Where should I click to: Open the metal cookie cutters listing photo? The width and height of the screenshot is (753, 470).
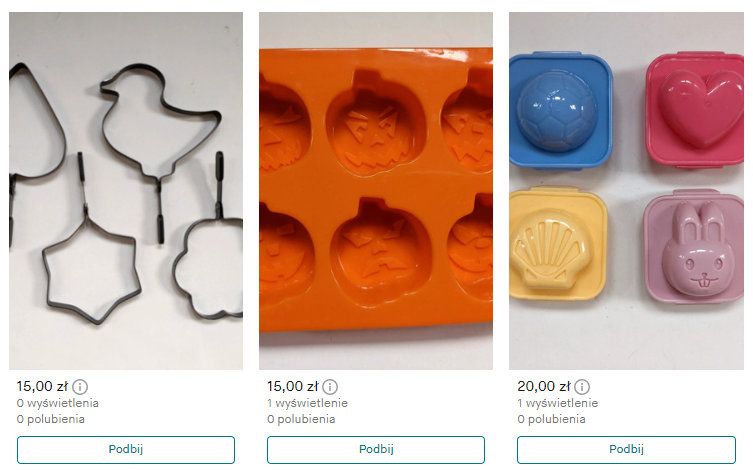coord(126,191)
